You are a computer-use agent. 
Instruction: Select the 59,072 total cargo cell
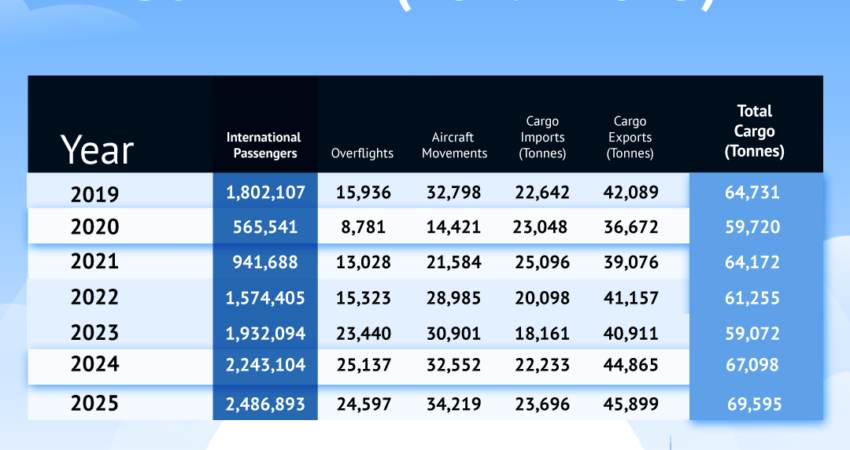[x=755, y=333]
